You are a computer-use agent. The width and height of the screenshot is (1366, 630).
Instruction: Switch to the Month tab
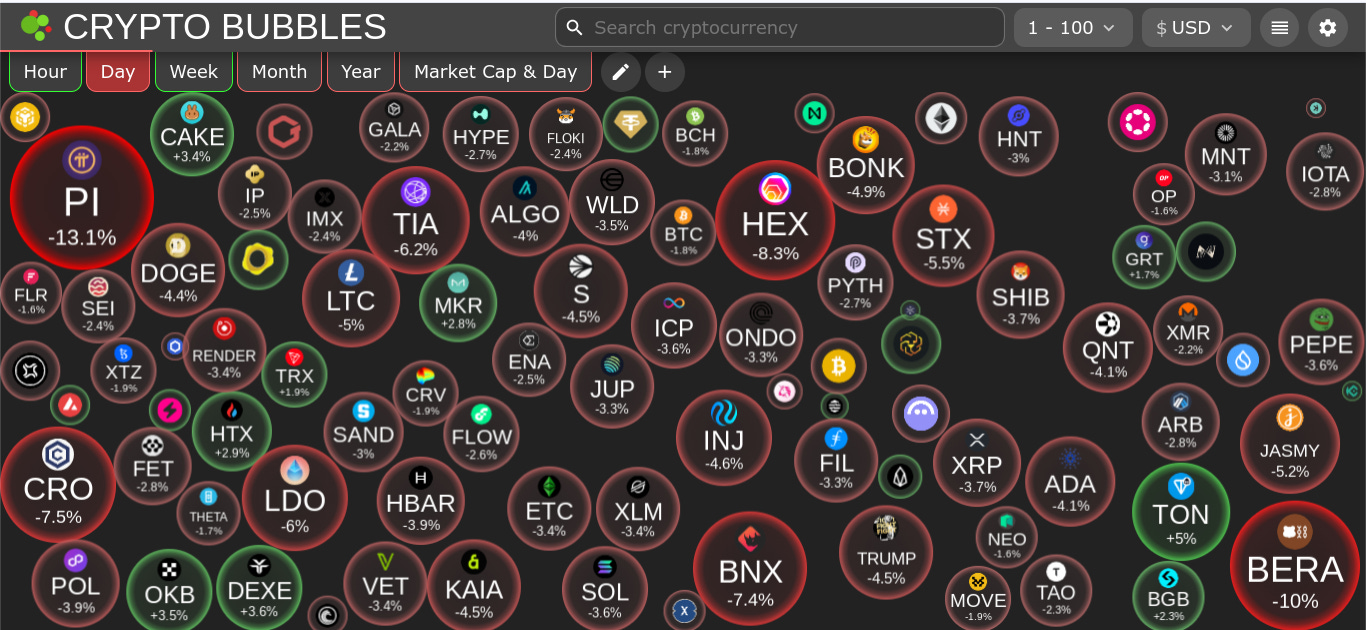coord(279,72)
